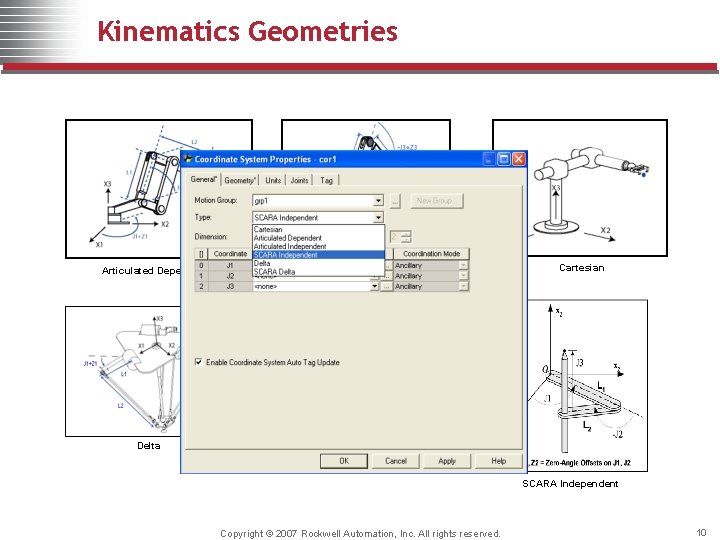
Task: Minimize the Coordinate System Properties dialog
Action: (x=489, y=159)
